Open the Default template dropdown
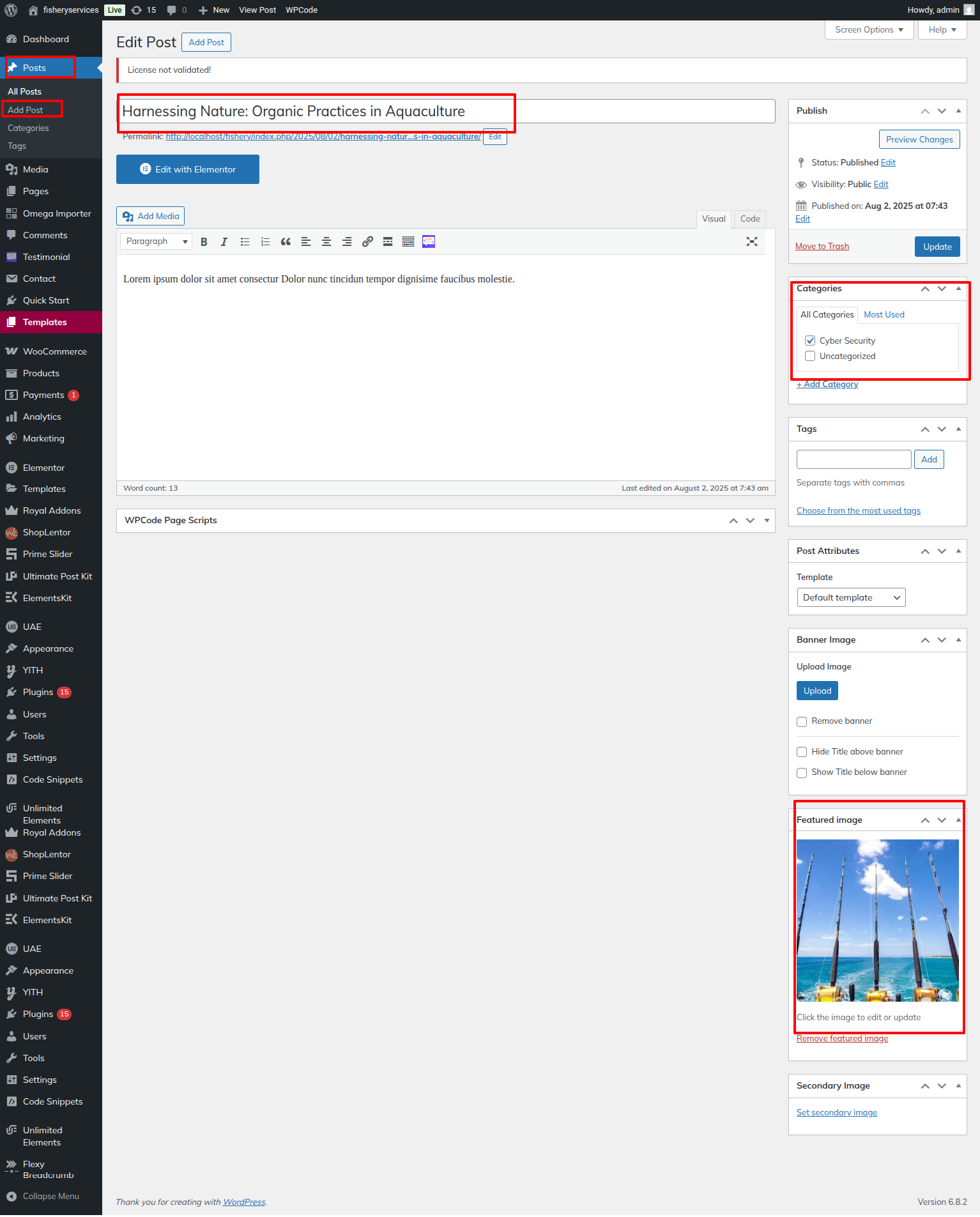Image resolution: width=980 pixels, height=1217 pixels. pyautogui.click(x=851, y=597)
